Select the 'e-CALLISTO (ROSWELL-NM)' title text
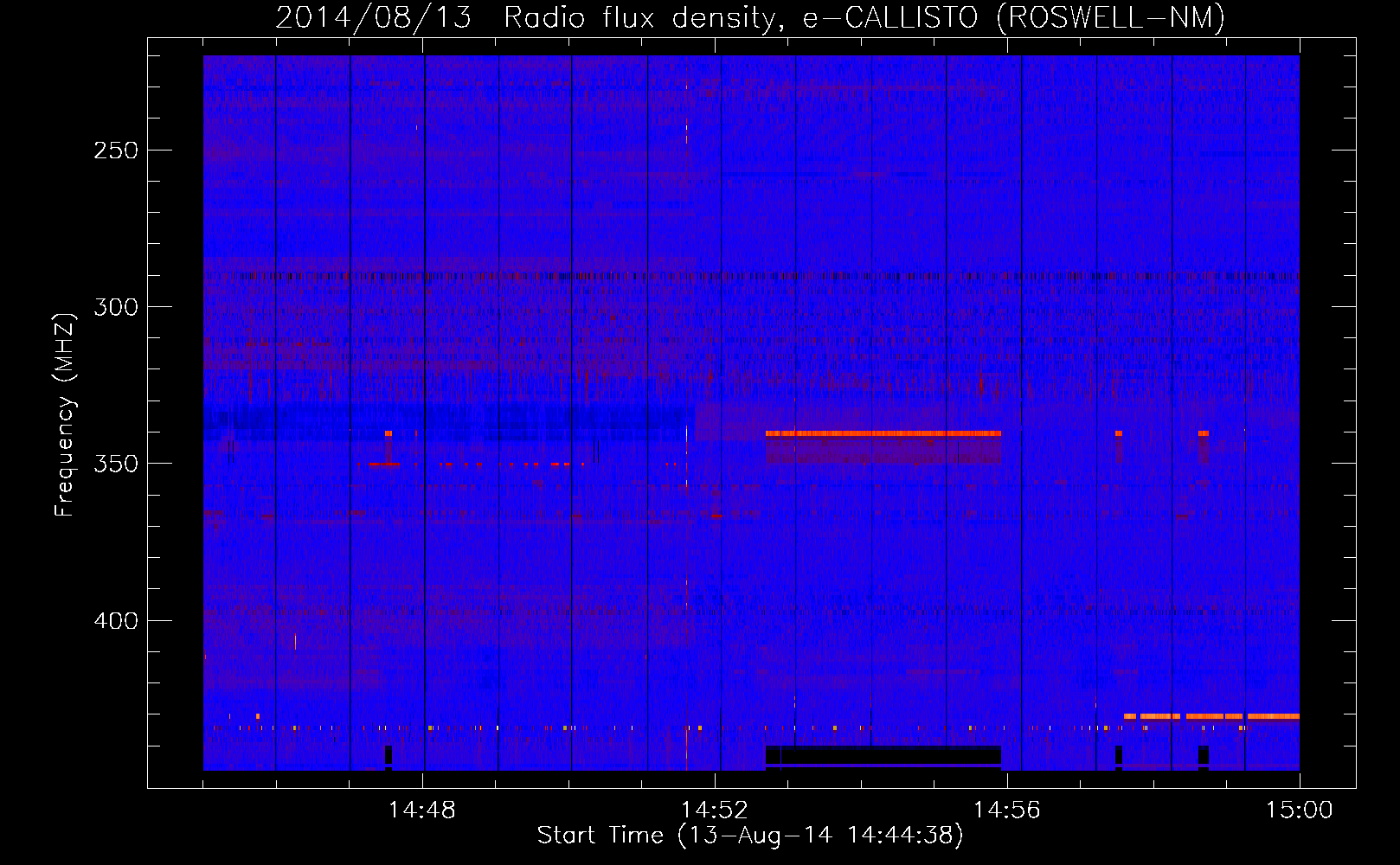 (x=1014, y=17)
